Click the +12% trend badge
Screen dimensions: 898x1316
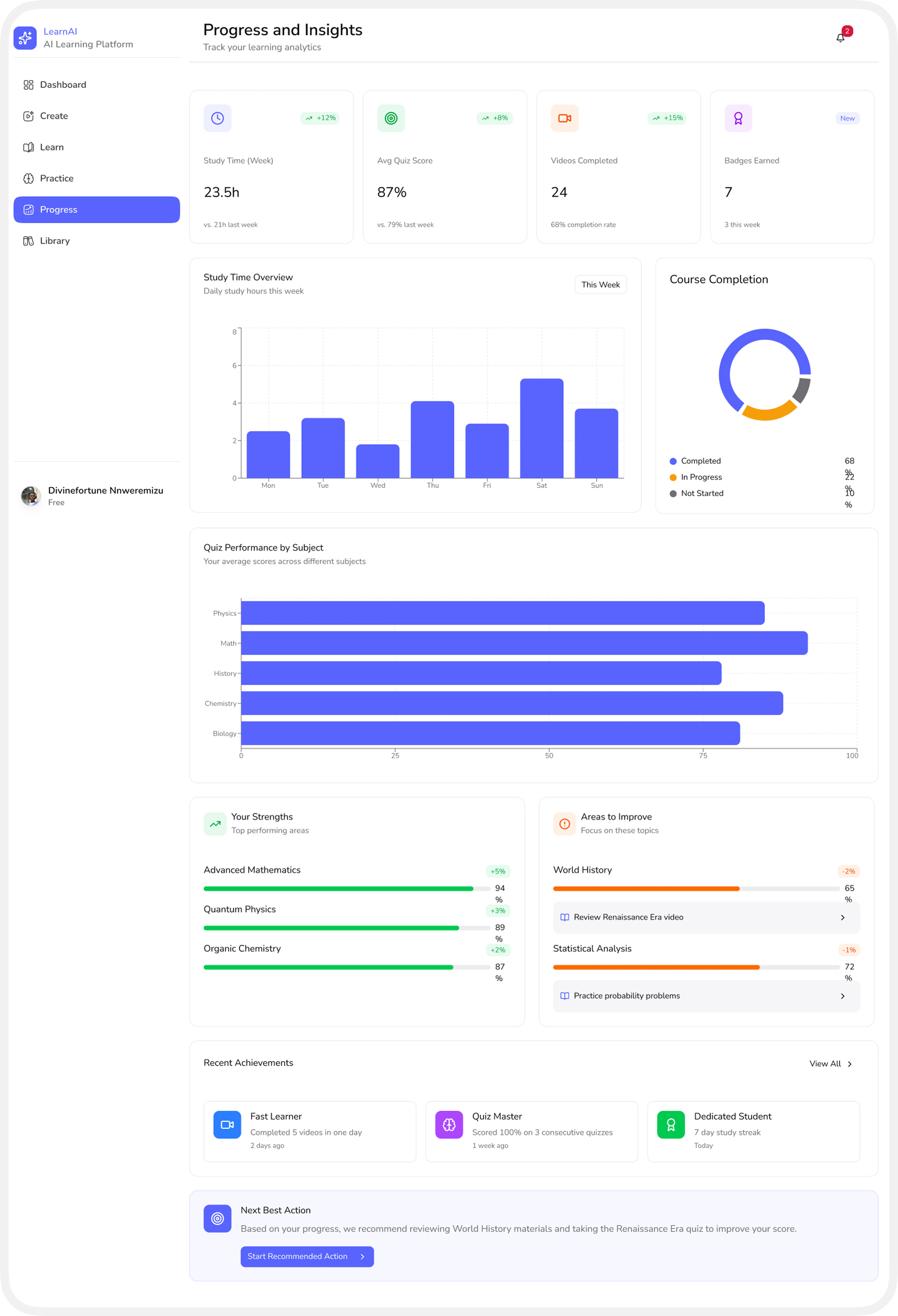click(x=320, y=118)
